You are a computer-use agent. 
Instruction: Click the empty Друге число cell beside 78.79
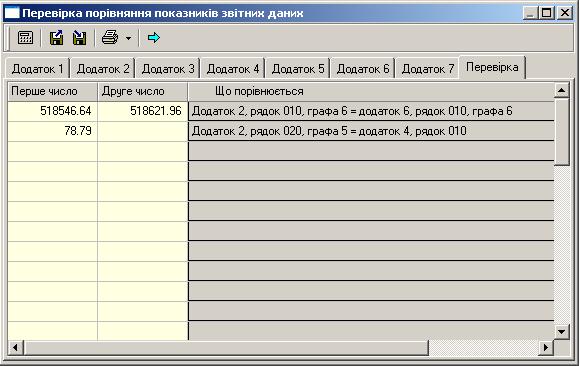pos(143,131)
